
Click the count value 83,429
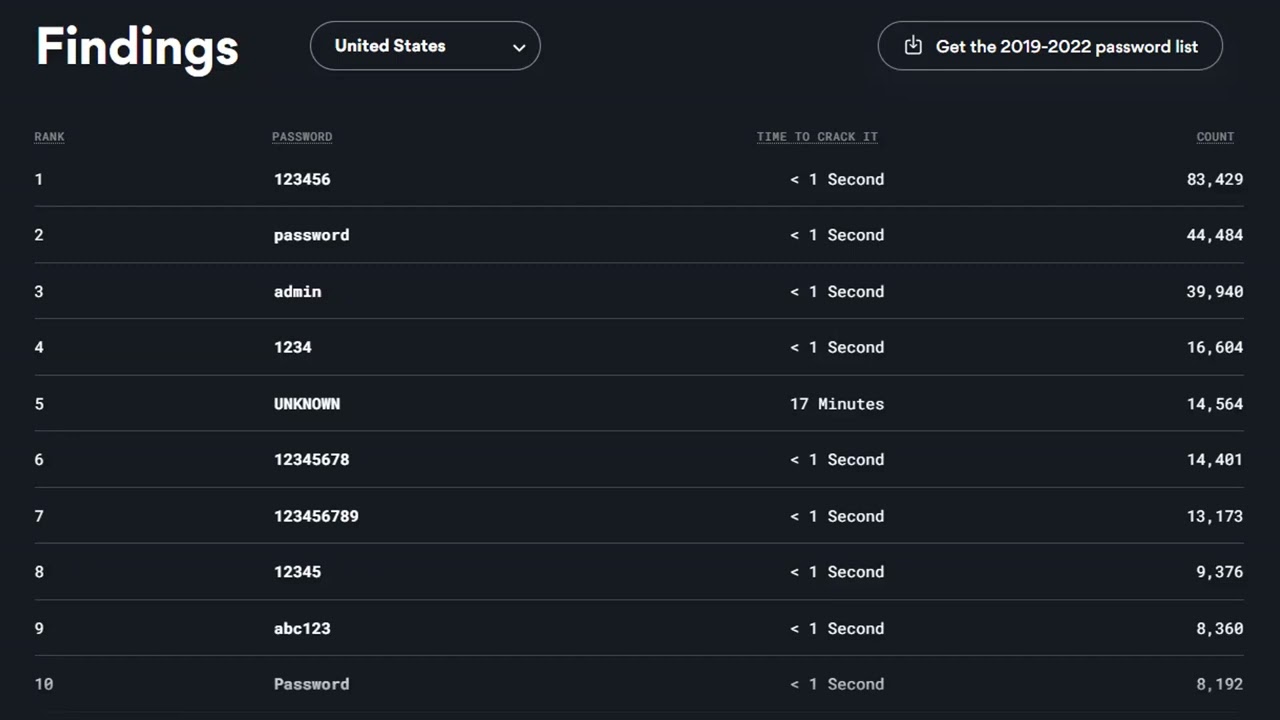coord(1215,180)
